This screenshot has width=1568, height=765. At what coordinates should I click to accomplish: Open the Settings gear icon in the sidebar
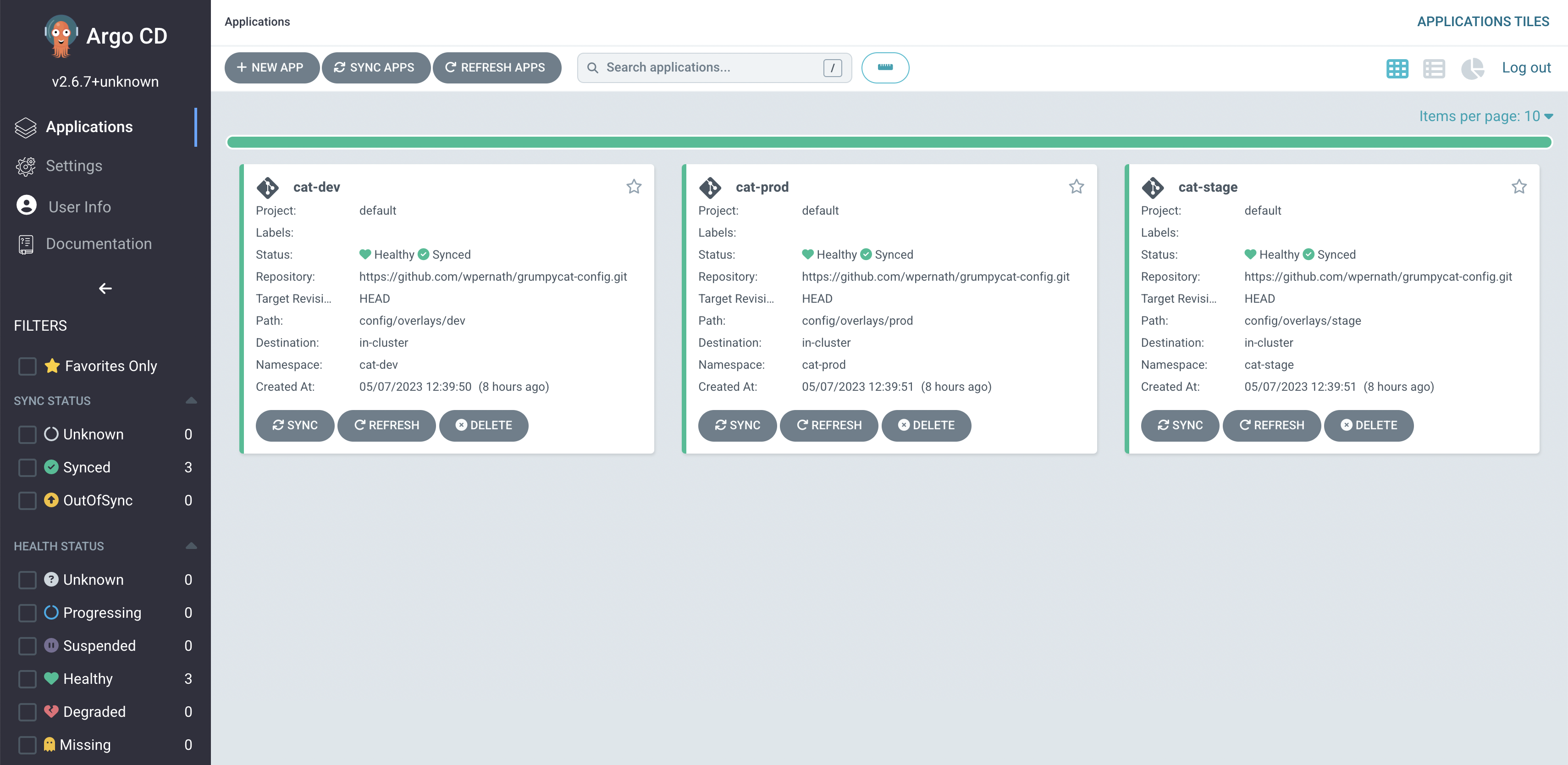pos(26,166)
